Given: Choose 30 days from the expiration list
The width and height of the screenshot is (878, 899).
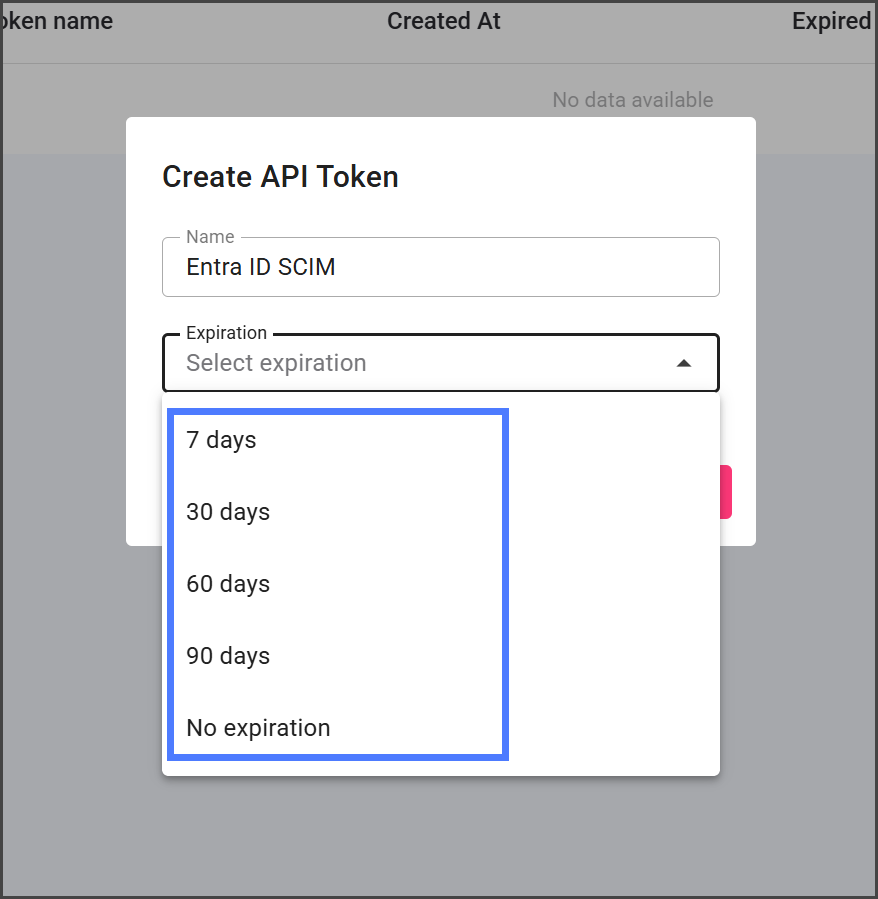Looking at the screenshot, I should click(x=228, y=512).
